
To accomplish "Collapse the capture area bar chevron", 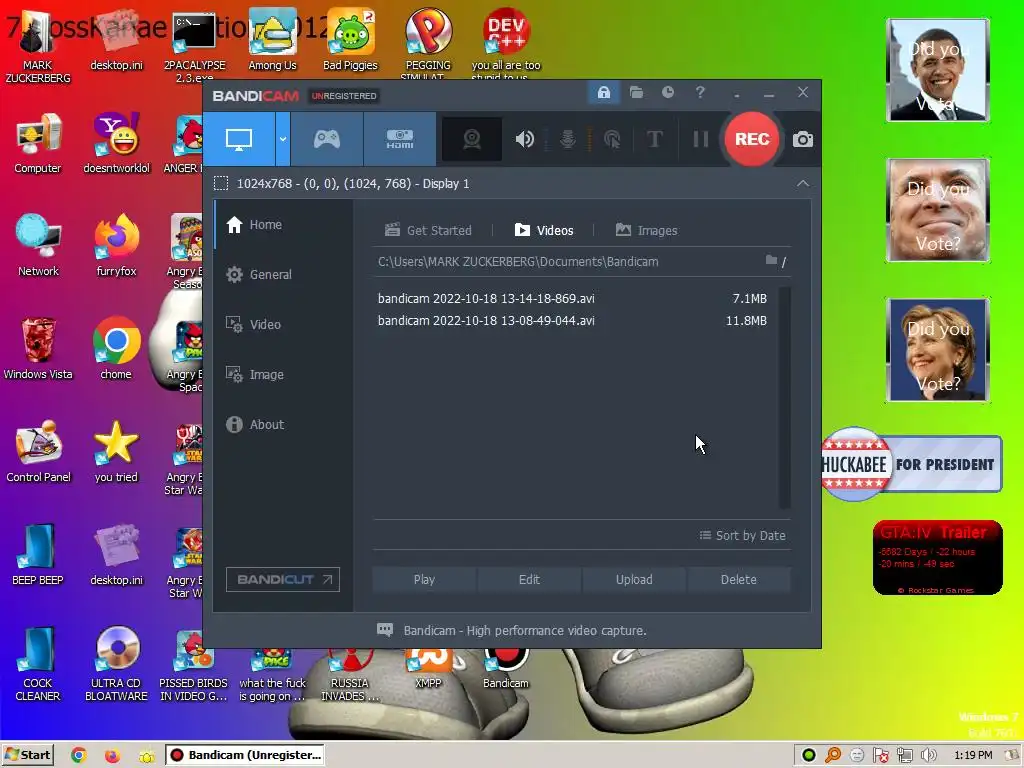I will coord(803,184).
